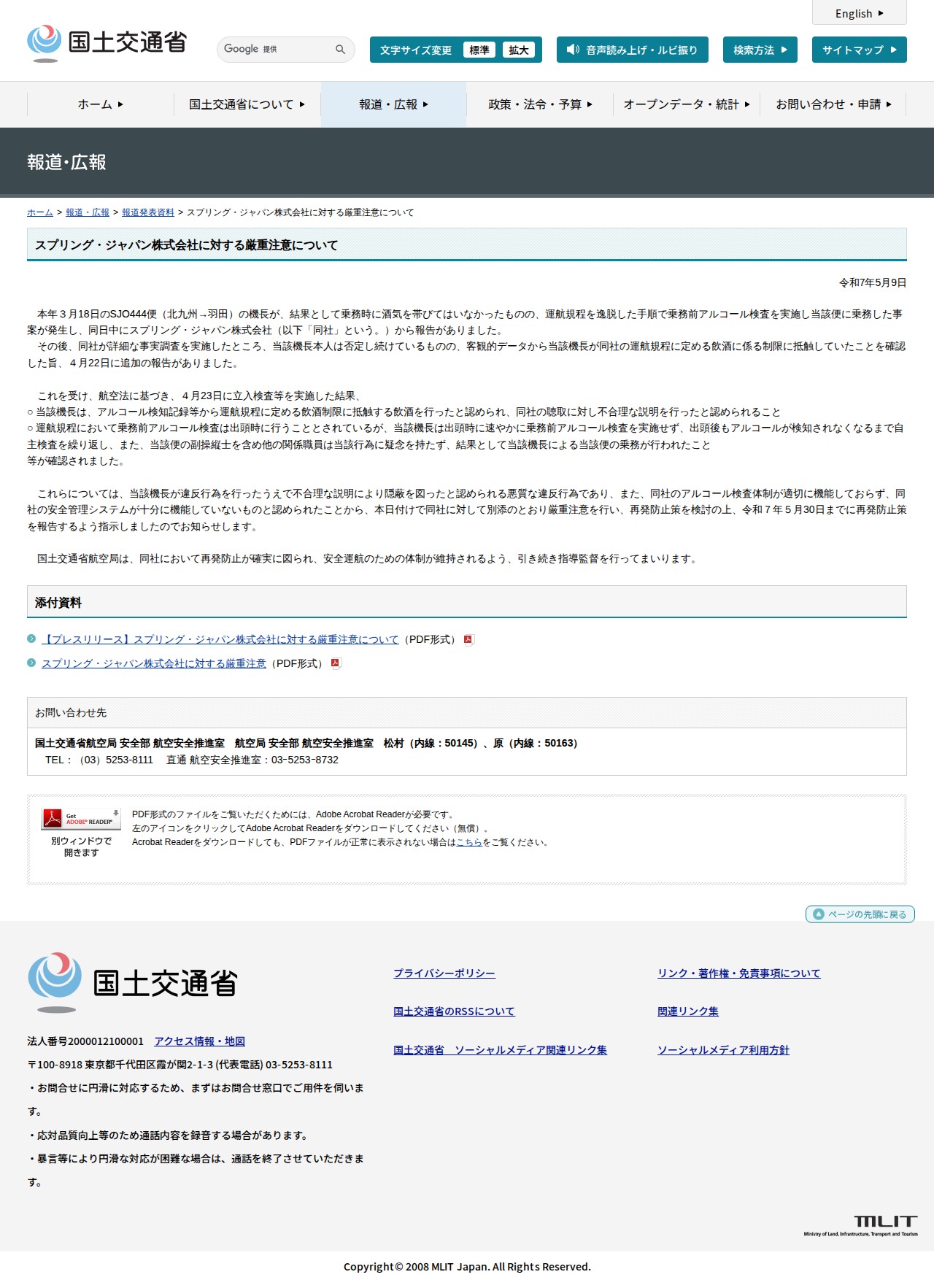Click the small MLIT wordmark in the footer
934x1288 pixels.
[861, 1225]
